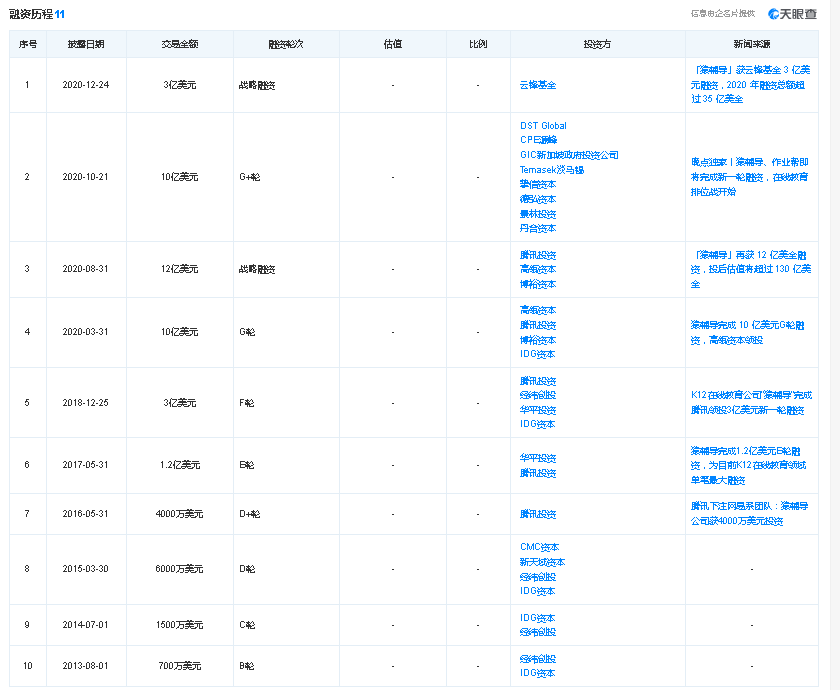This screenshot has height=690, width=840.
Task: Open GIC新加坡政府投资公司 investor link
Action: pos(569,155)
